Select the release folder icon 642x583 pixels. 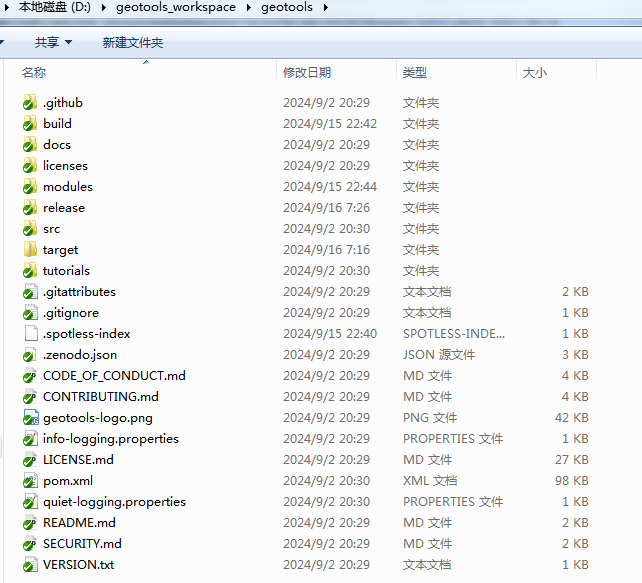[x=30, y=208]
